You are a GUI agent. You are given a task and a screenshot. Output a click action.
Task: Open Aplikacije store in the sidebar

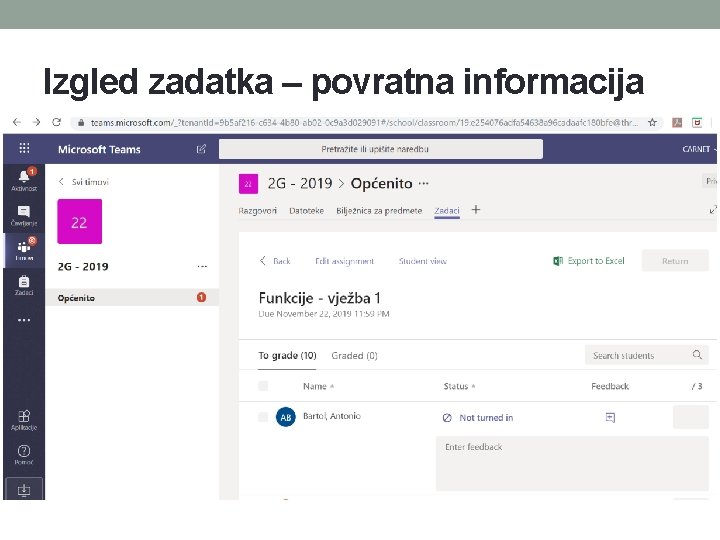pos(24,420)
